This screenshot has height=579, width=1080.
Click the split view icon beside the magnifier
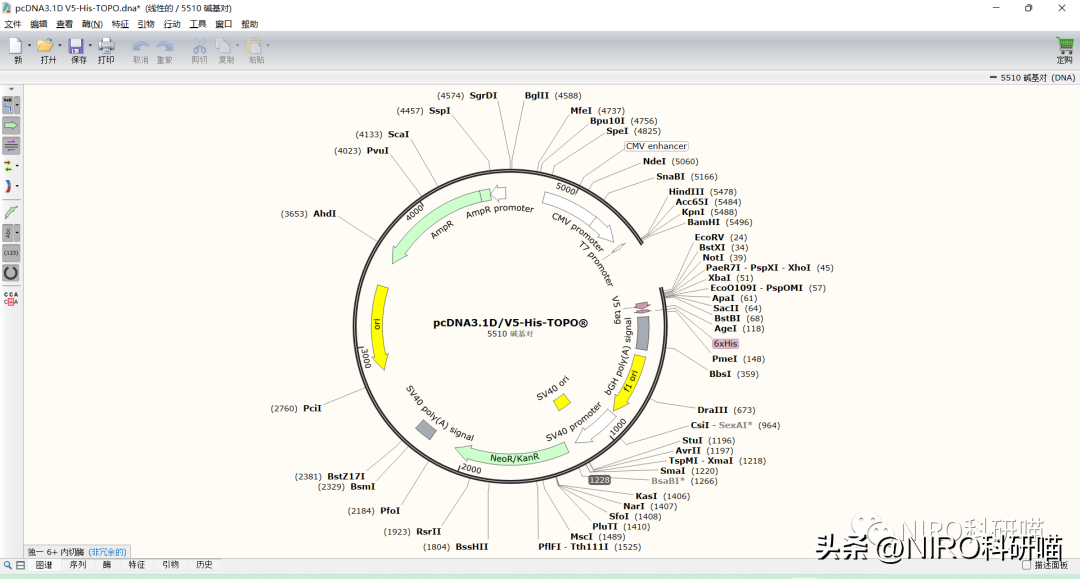tap(21, 565)
